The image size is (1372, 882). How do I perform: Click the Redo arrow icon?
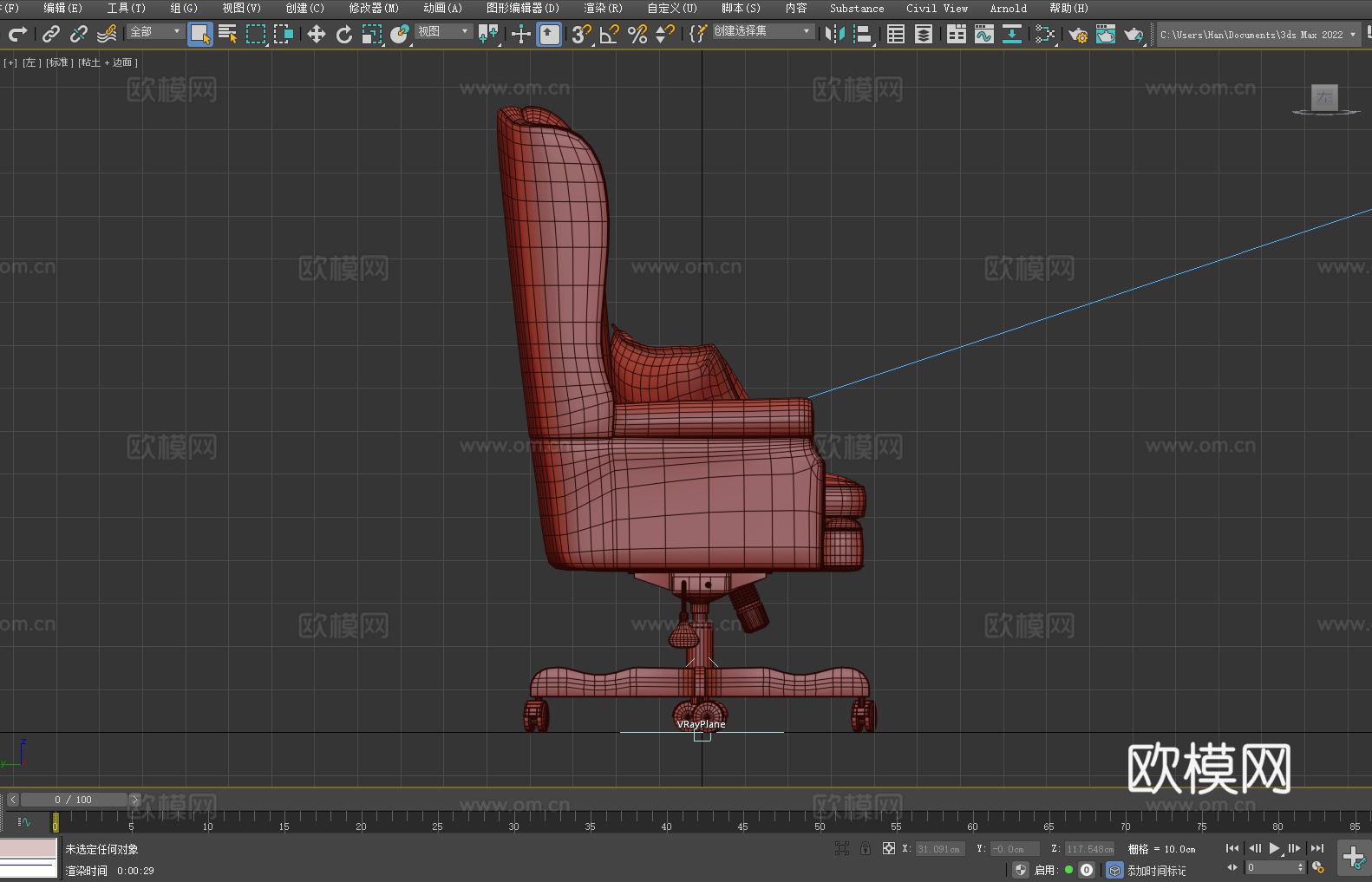[x=17, y=34]
